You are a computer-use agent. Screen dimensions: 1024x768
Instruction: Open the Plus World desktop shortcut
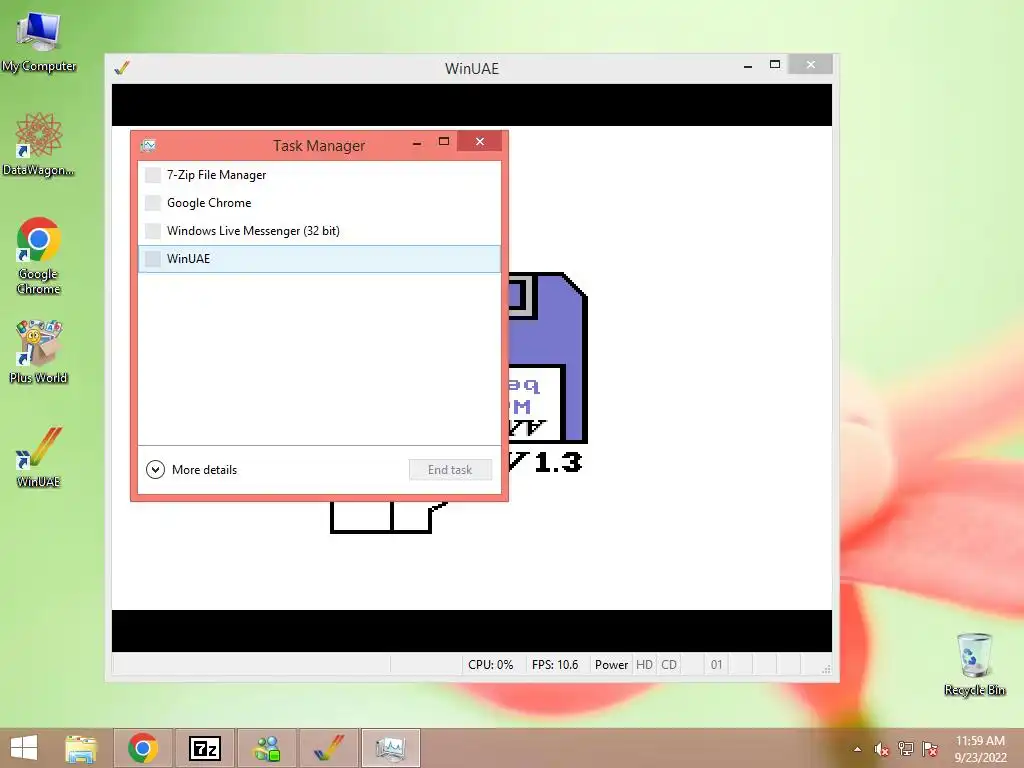point(39,351)
